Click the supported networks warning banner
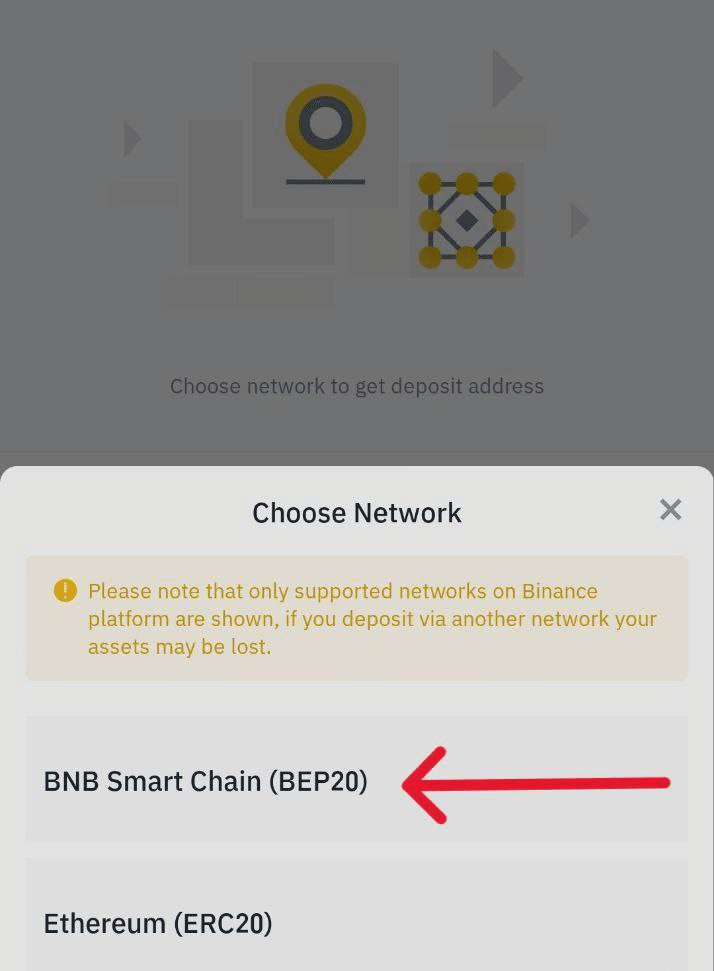 click(357, 618)
